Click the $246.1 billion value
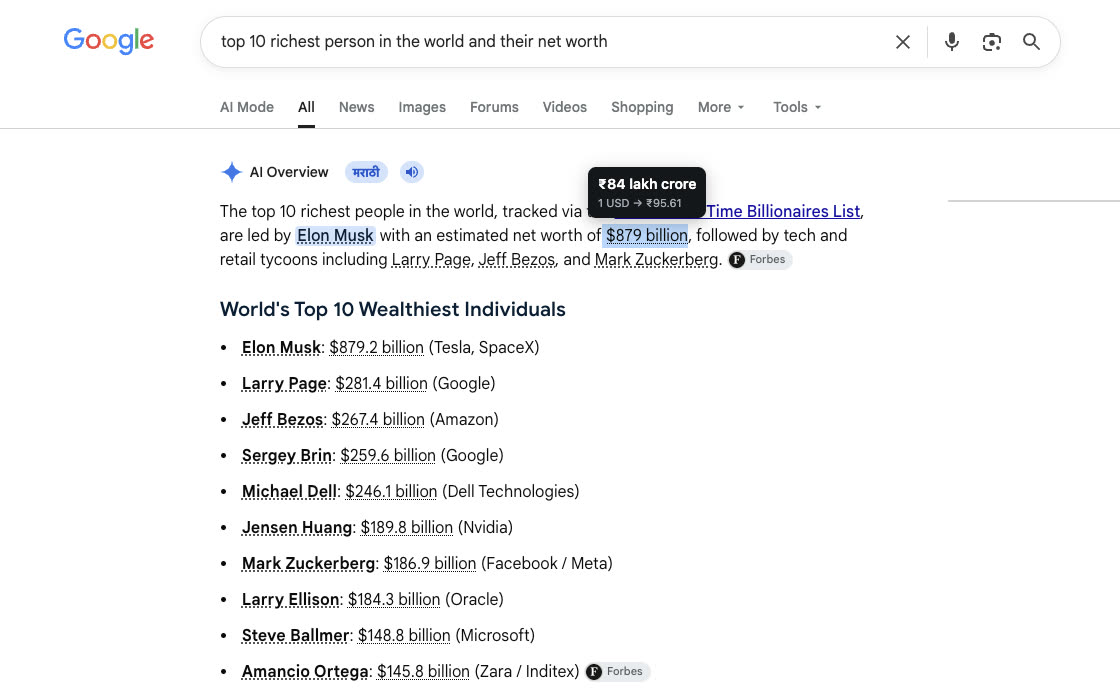 [x=391, y=491]
